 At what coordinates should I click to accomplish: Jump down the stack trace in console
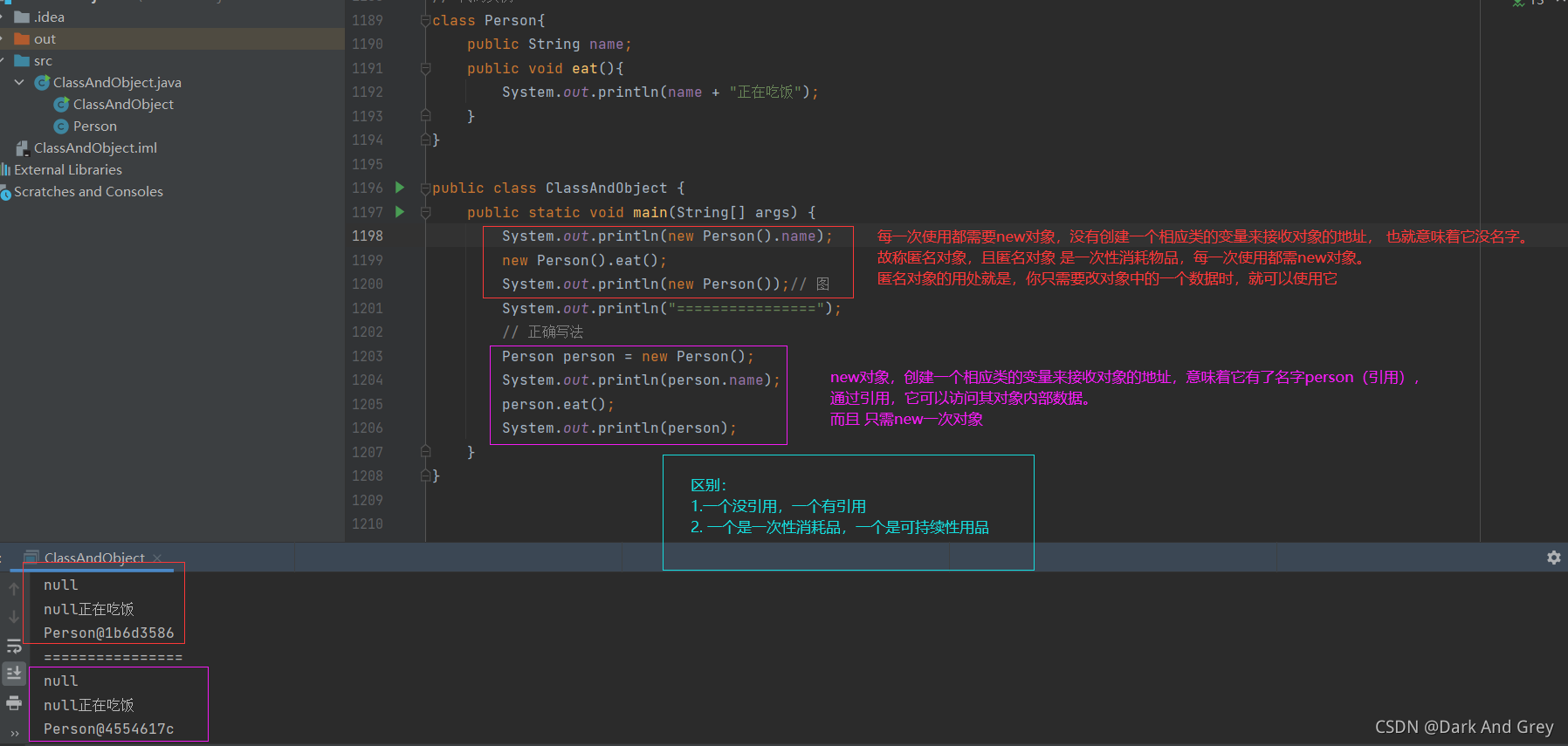click(14, 617)
